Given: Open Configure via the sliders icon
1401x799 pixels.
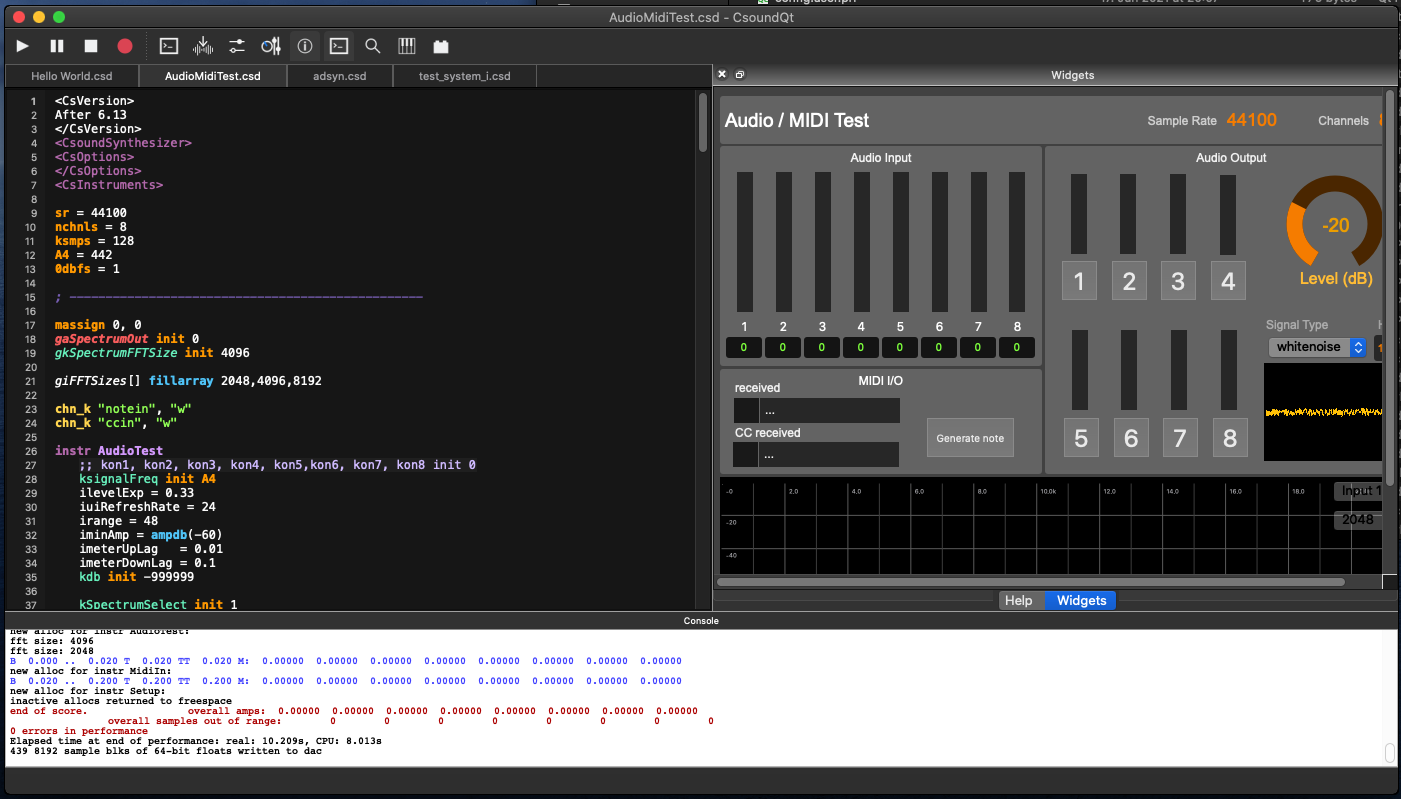Looking at the screenshot, I should click(237, 46).
